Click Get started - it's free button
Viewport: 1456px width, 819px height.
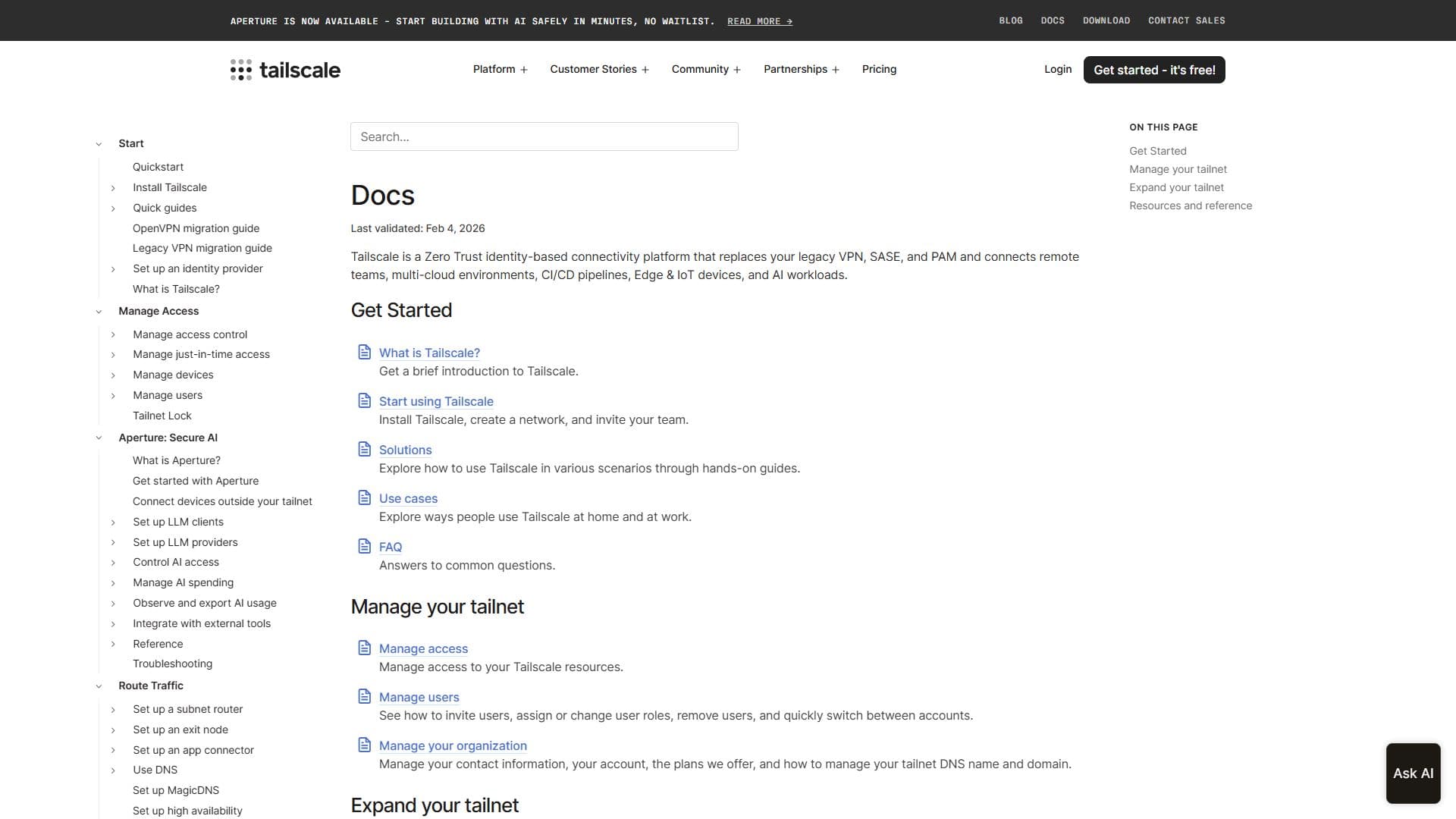(x=1154, y=70)
